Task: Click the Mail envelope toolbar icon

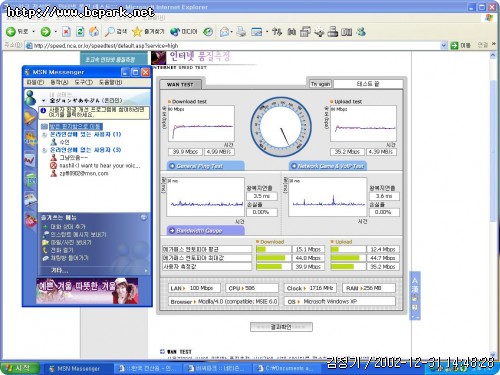Action: (224, 32)
